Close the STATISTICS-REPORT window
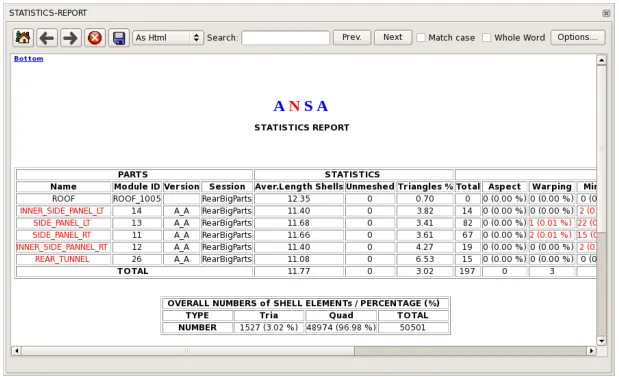This screenshot has width=619, height=377. click(606, 13)
